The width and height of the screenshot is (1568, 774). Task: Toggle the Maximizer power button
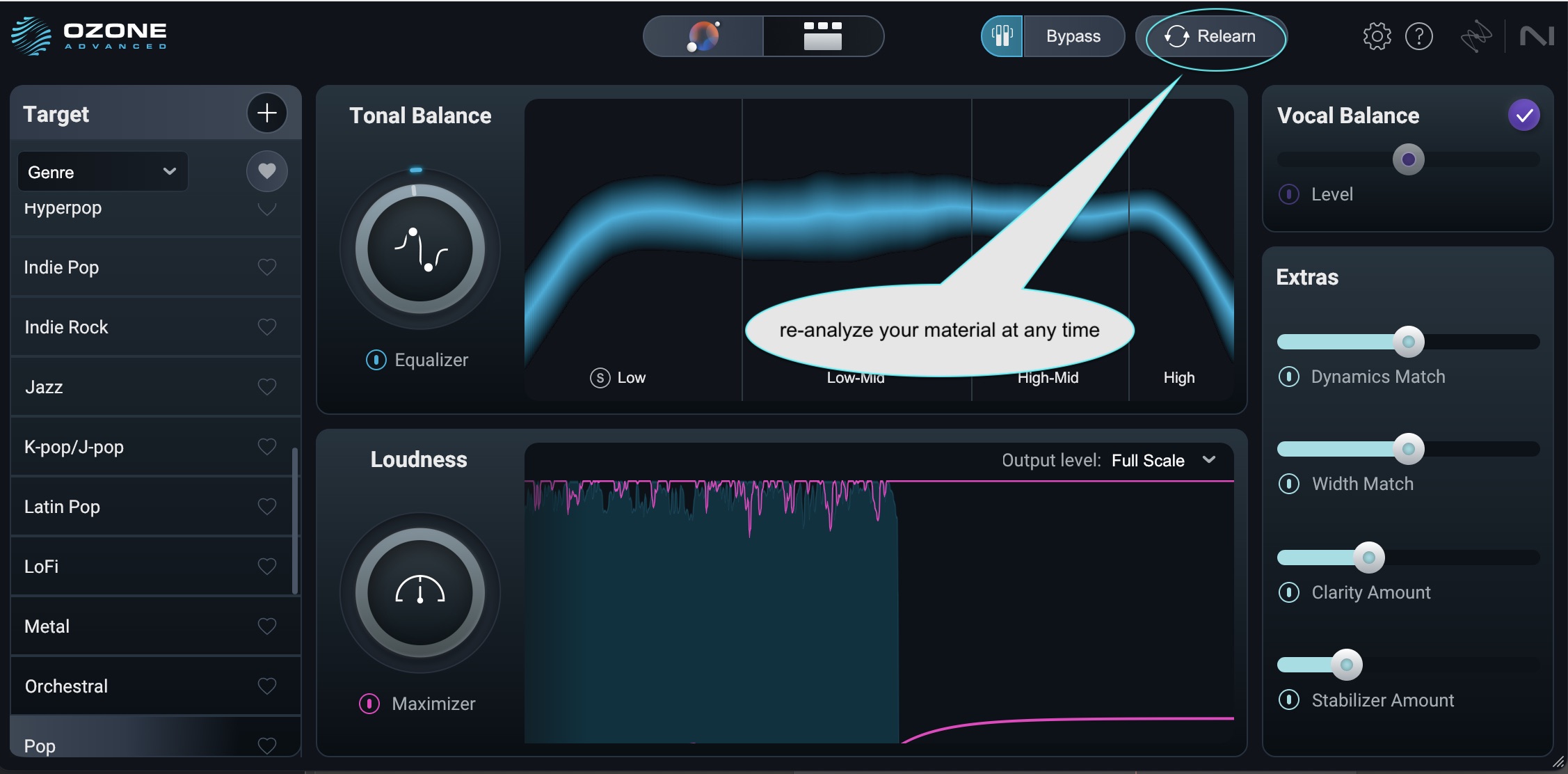point(369,704)
